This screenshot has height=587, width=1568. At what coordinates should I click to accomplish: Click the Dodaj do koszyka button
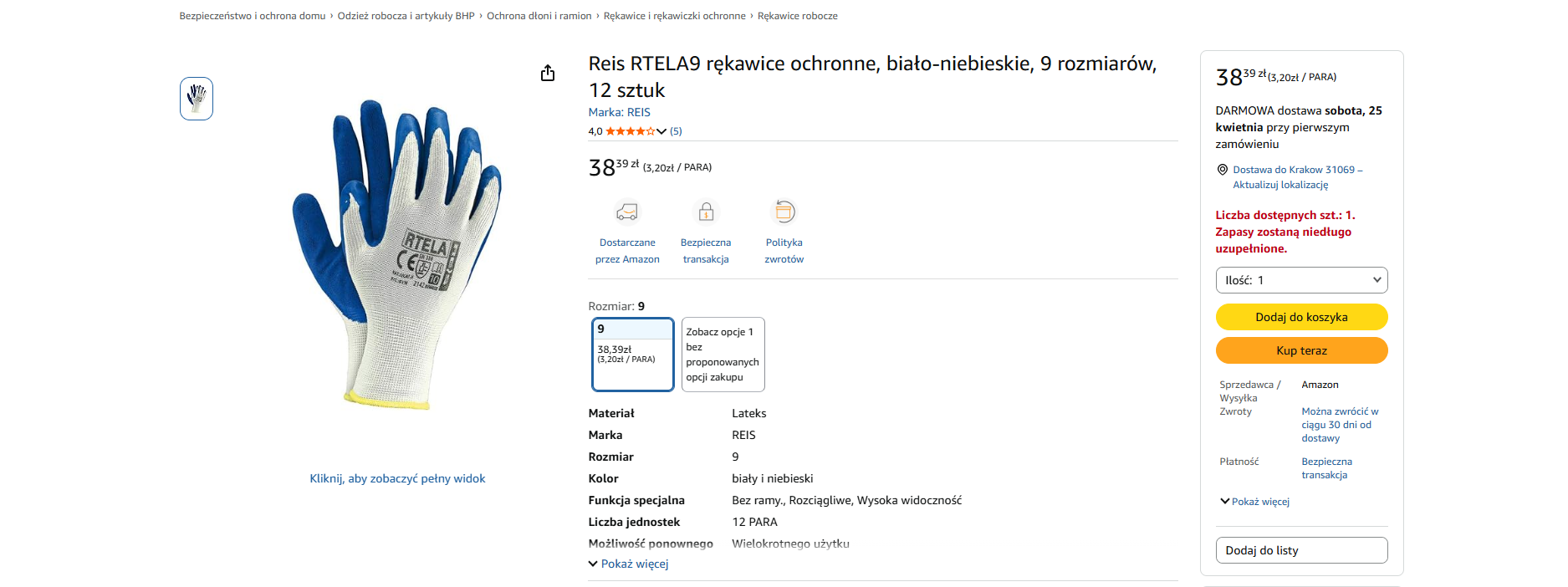pyautogui.click(x=1301, y=317)
